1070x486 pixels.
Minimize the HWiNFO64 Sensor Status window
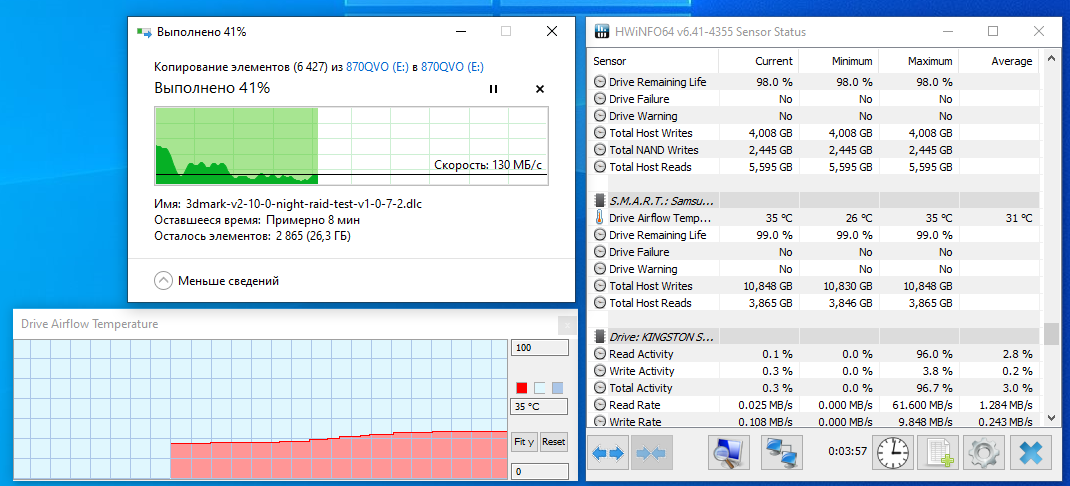(949, 31)
